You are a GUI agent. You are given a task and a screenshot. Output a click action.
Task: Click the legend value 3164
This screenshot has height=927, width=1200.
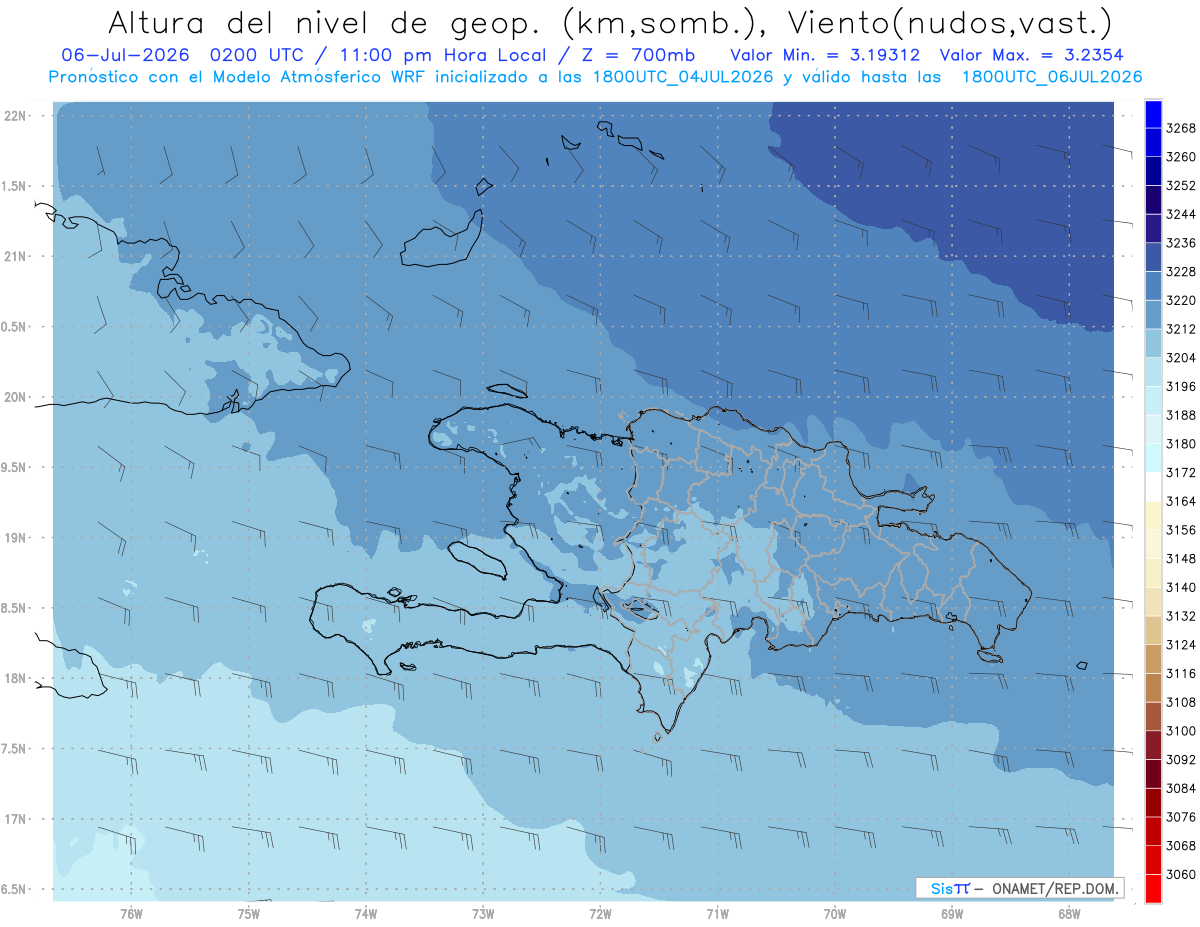1181,501
